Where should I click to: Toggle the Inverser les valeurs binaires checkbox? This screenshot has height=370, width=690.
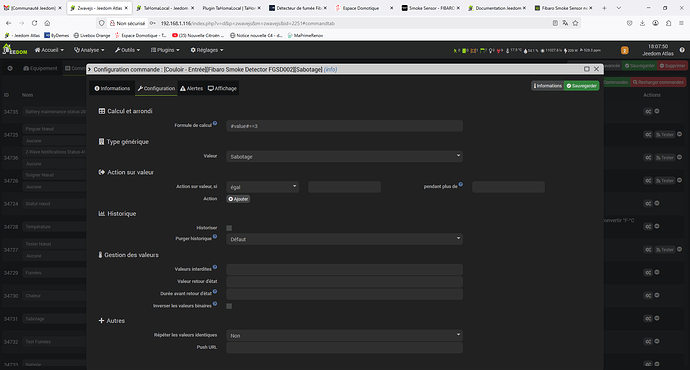click(x=229, y=306)
